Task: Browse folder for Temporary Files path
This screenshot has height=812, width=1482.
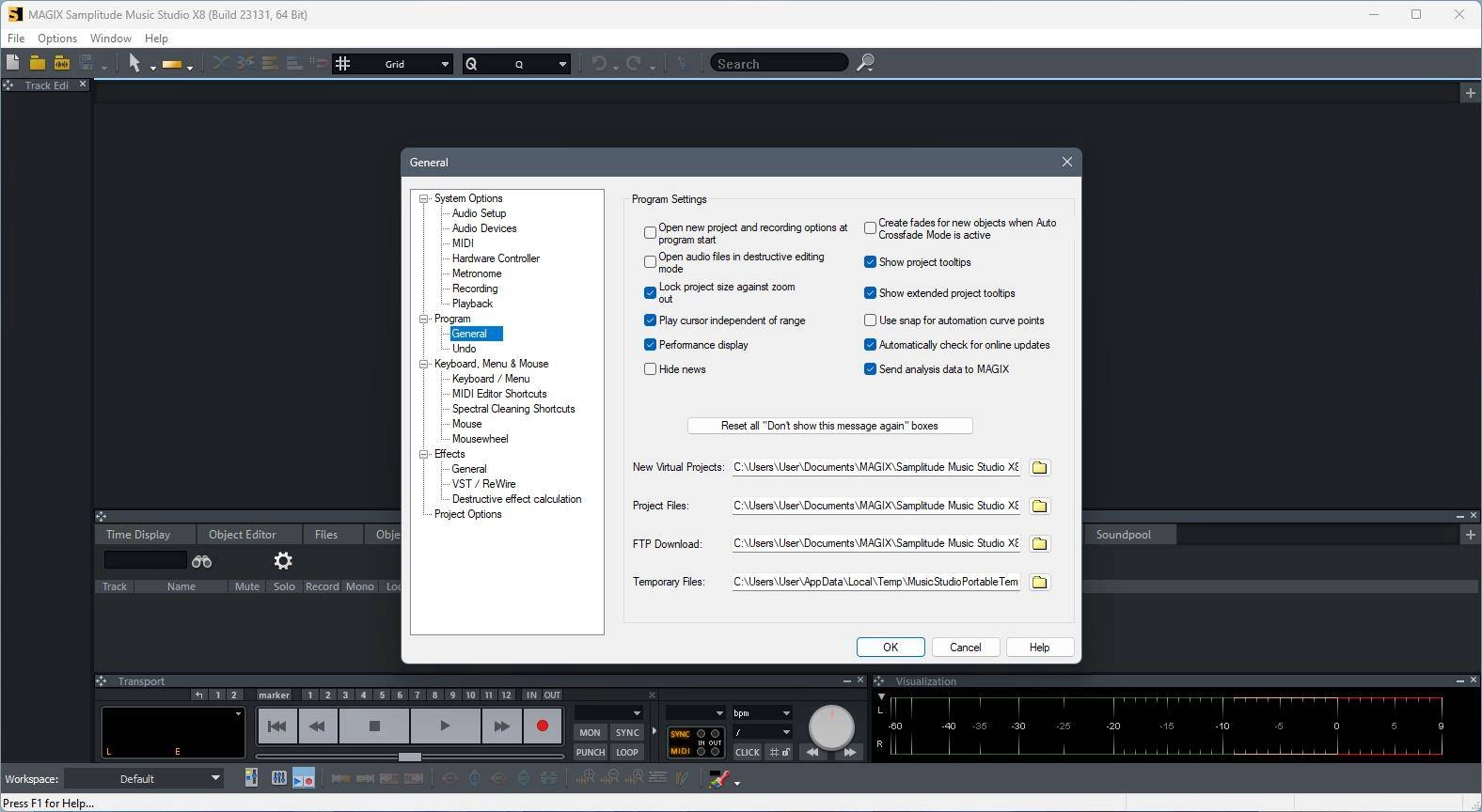Action: pos(1039,582)
